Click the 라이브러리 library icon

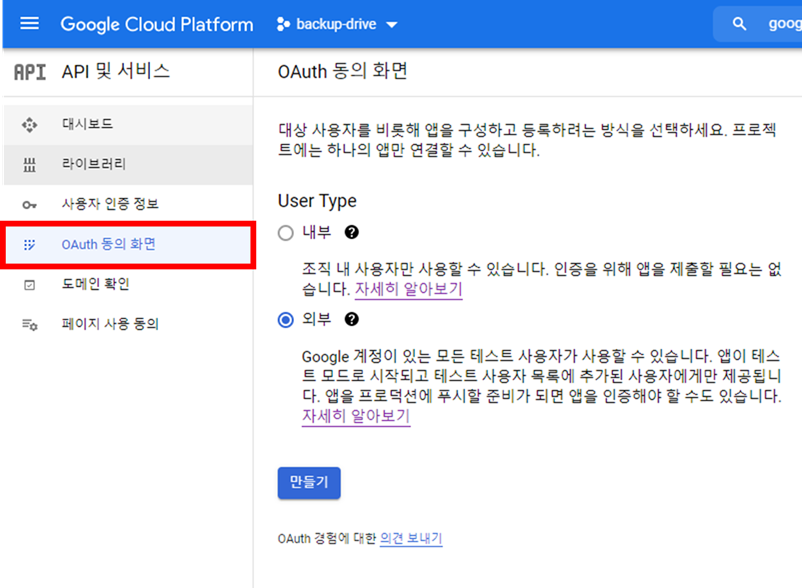pyautogui.click(x=30, y=165)
